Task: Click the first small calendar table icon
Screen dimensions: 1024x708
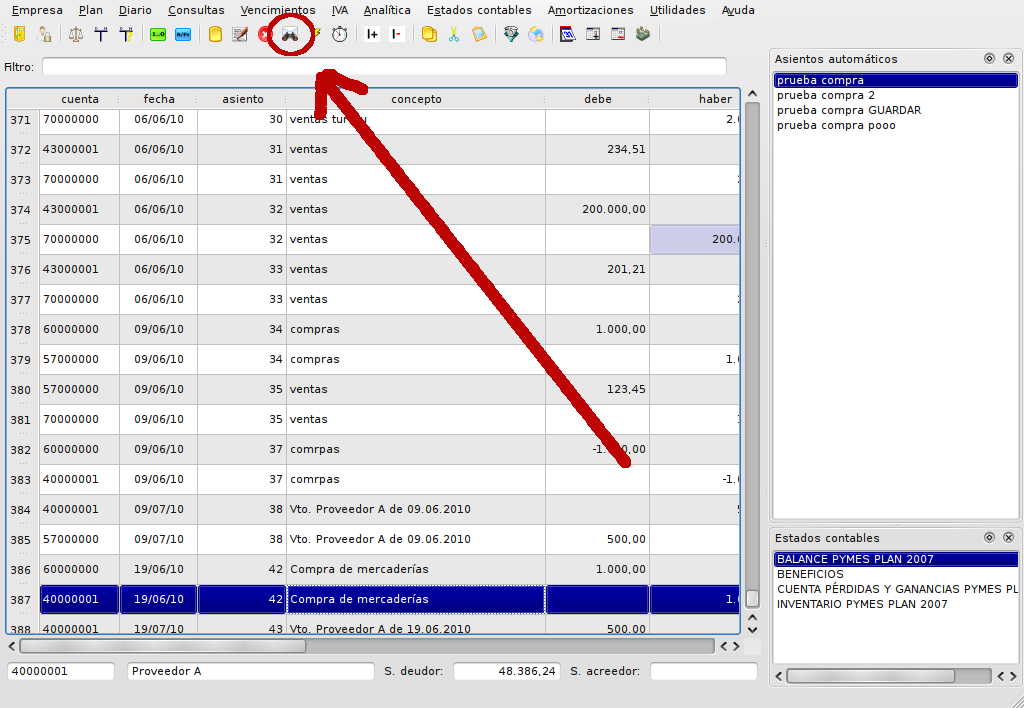Action: [x=593, y=34]
